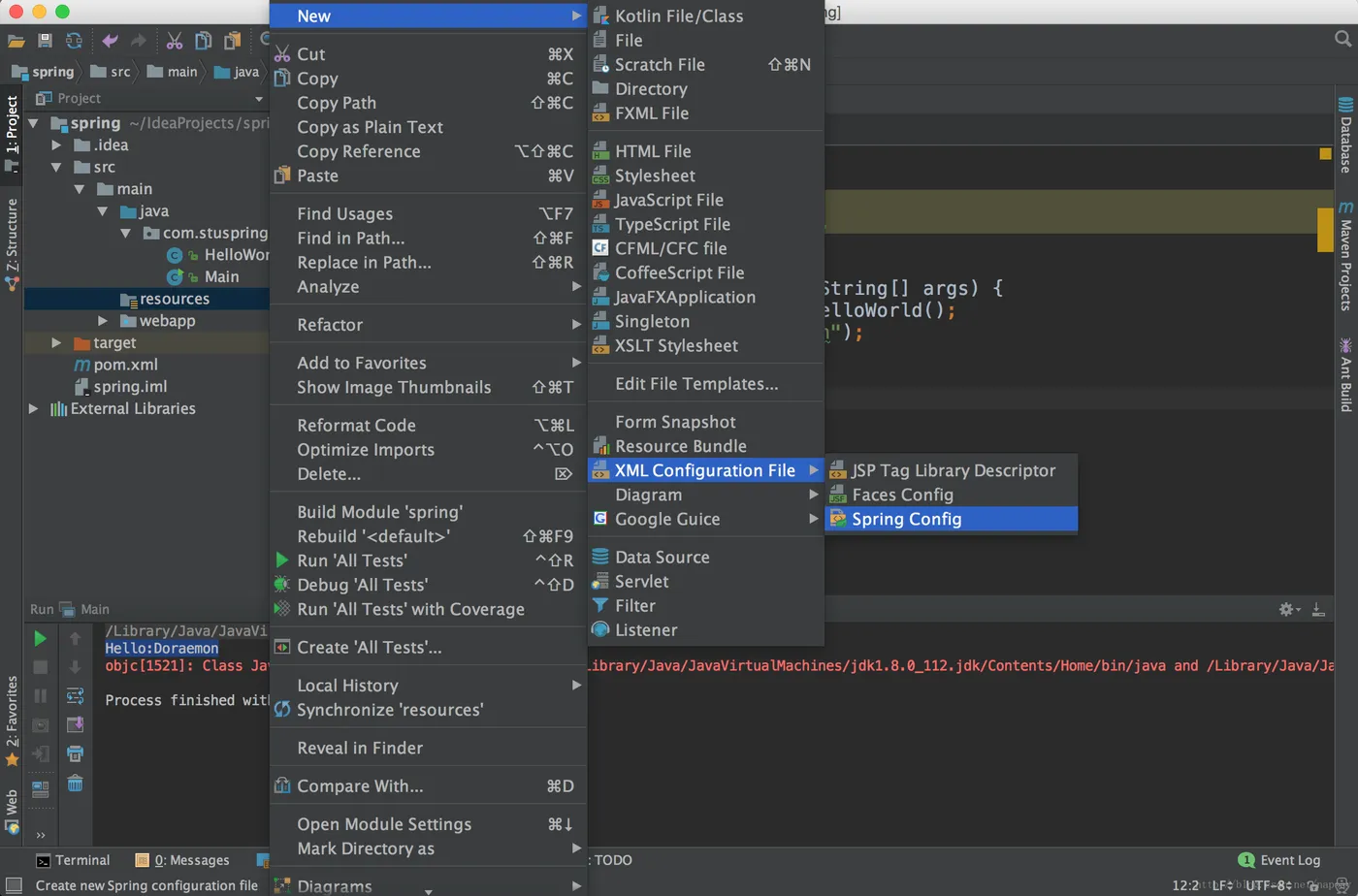
Task: Choose Scratch File in New menu
Action: tap(706, 64)
